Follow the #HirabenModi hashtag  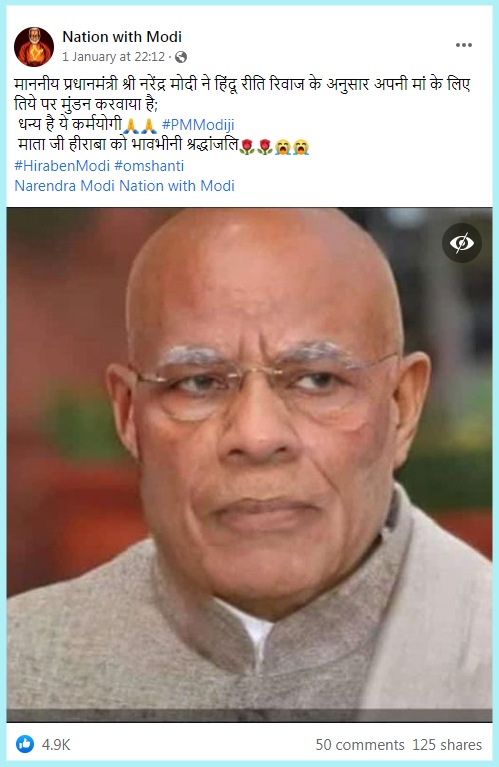click(x=62, y=166)
